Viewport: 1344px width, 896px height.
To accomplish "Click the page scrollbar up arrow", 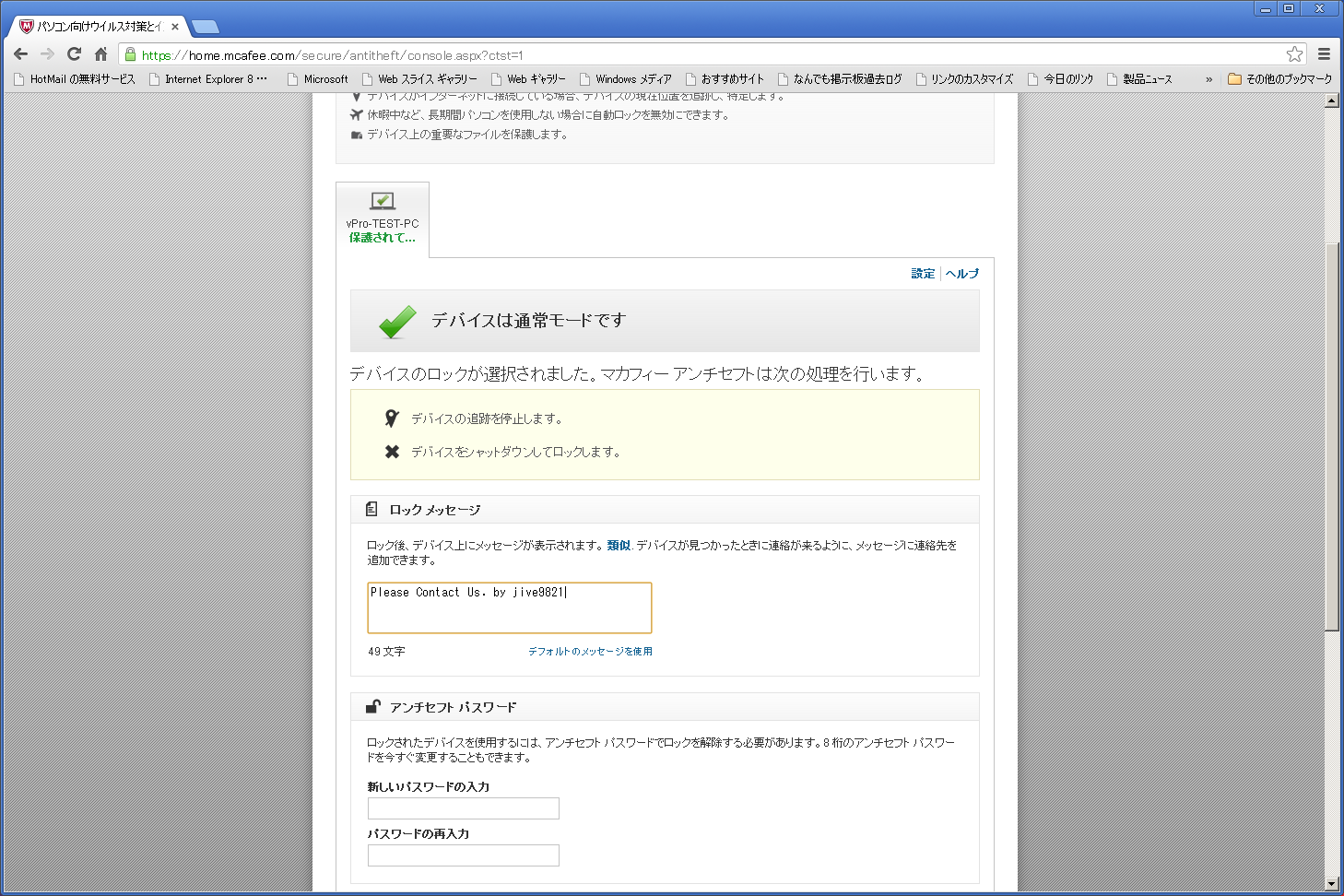I will point(1332,100).
